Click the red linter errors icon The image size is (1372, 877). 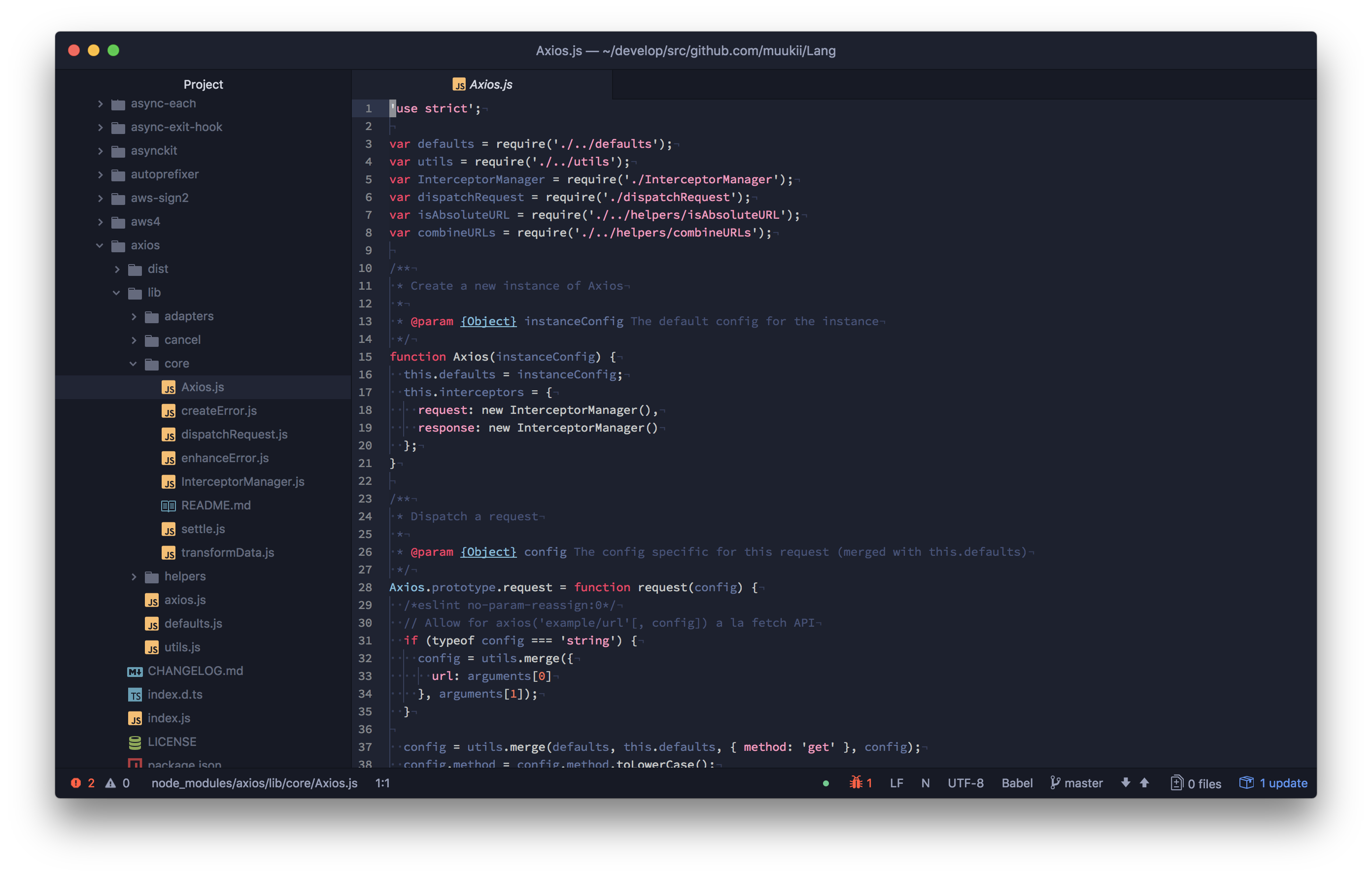click(x=76, y=783)
